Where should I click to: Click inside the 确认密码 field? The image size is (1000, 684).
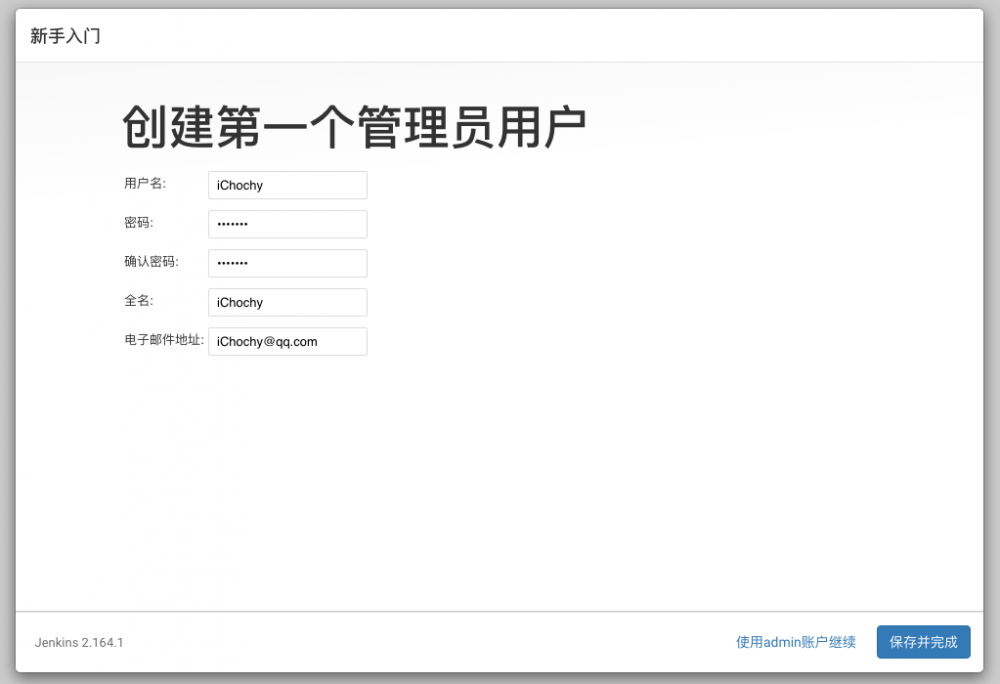pyautogui.click(x=287, y=262)
